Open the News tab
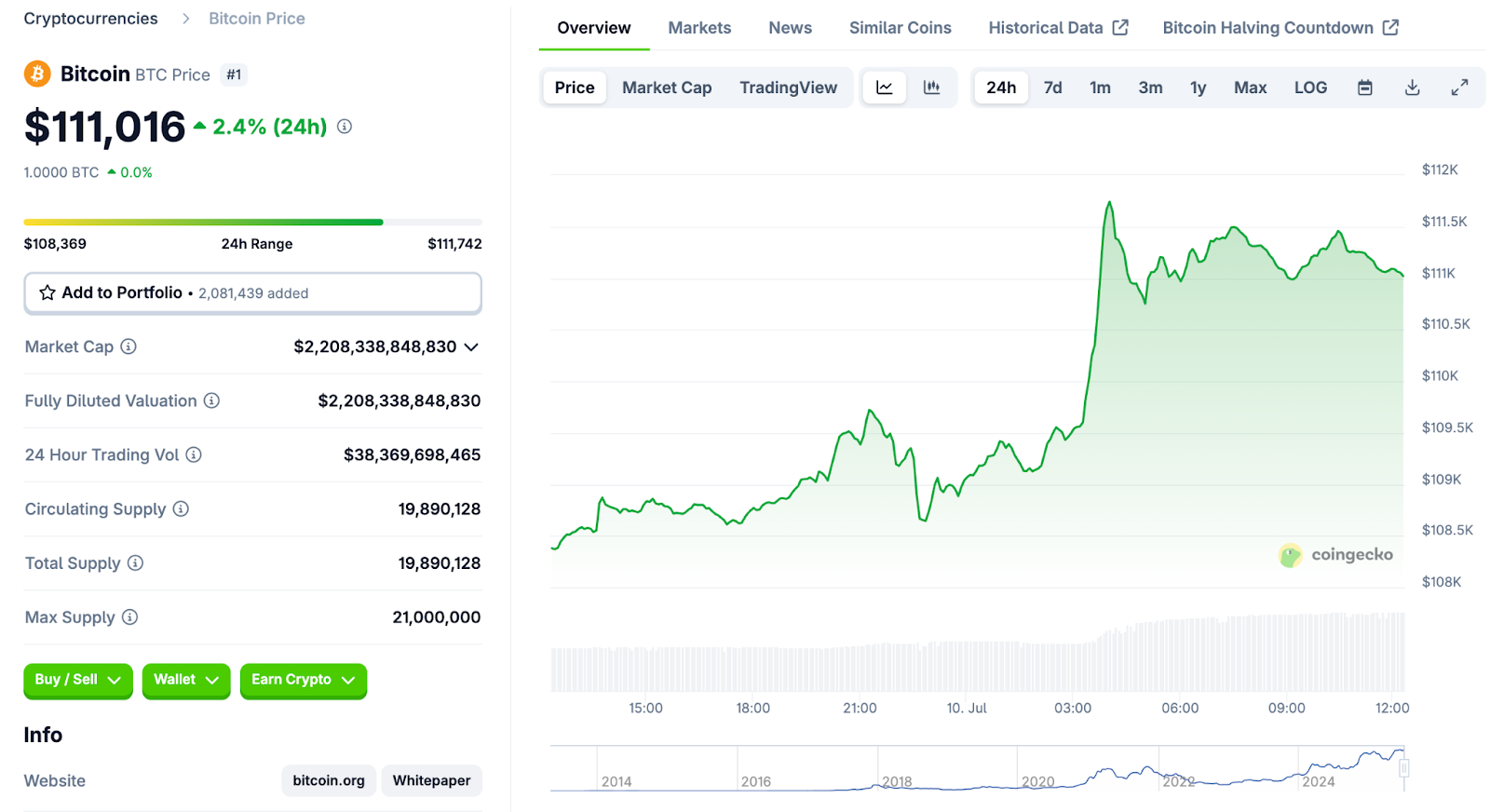 [x=790, y=28]
